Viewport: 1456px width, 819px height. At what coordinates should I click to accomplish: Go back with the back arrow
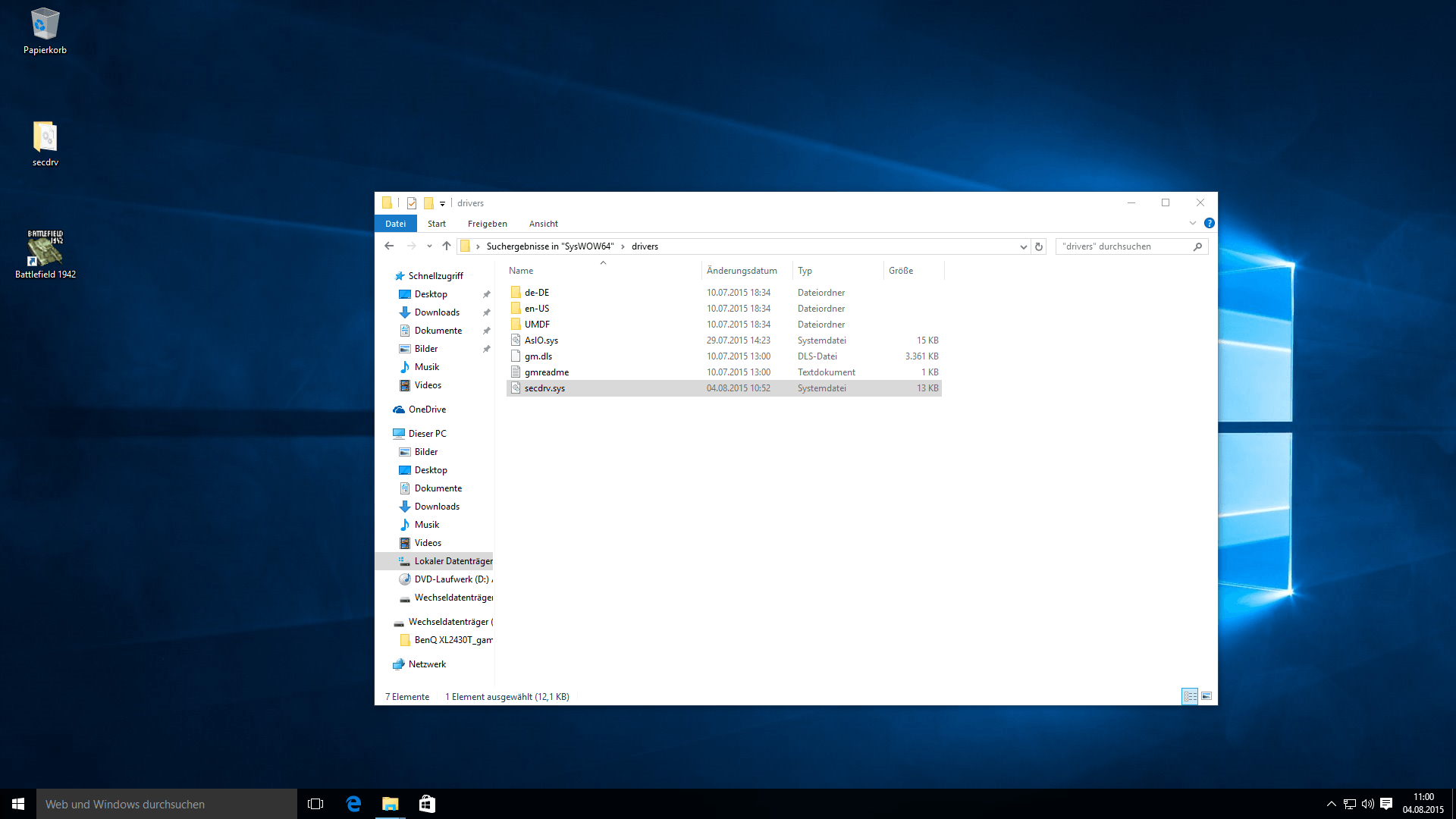[389, 246]
